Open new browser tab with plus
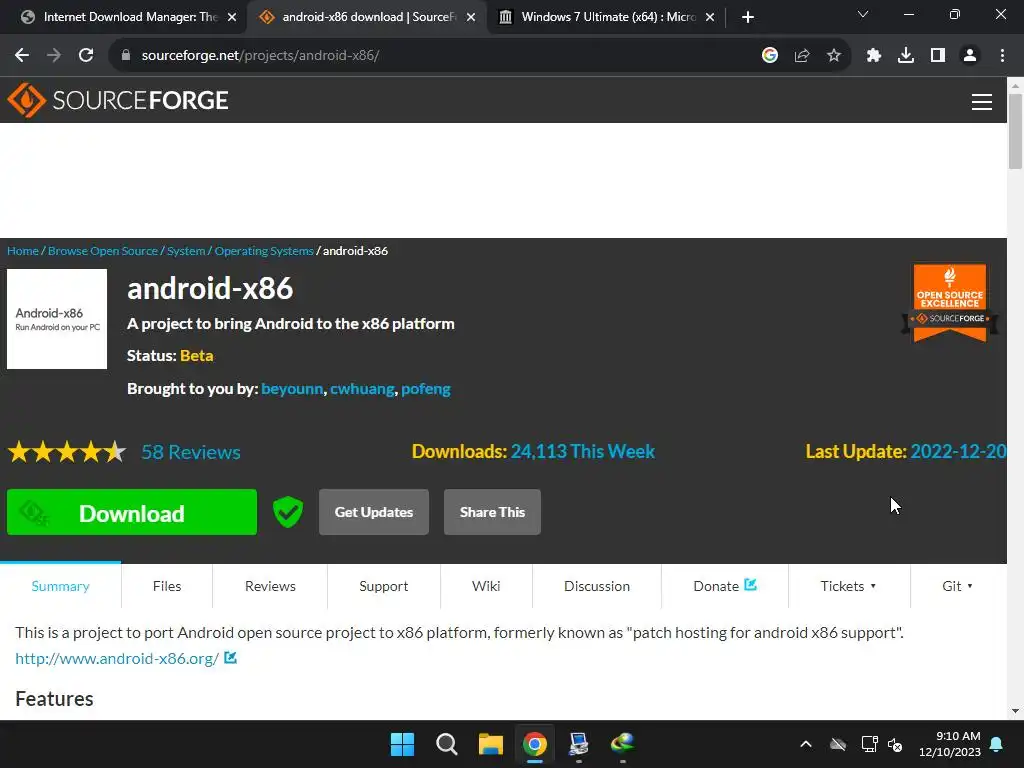 click(x=748, y=17)
